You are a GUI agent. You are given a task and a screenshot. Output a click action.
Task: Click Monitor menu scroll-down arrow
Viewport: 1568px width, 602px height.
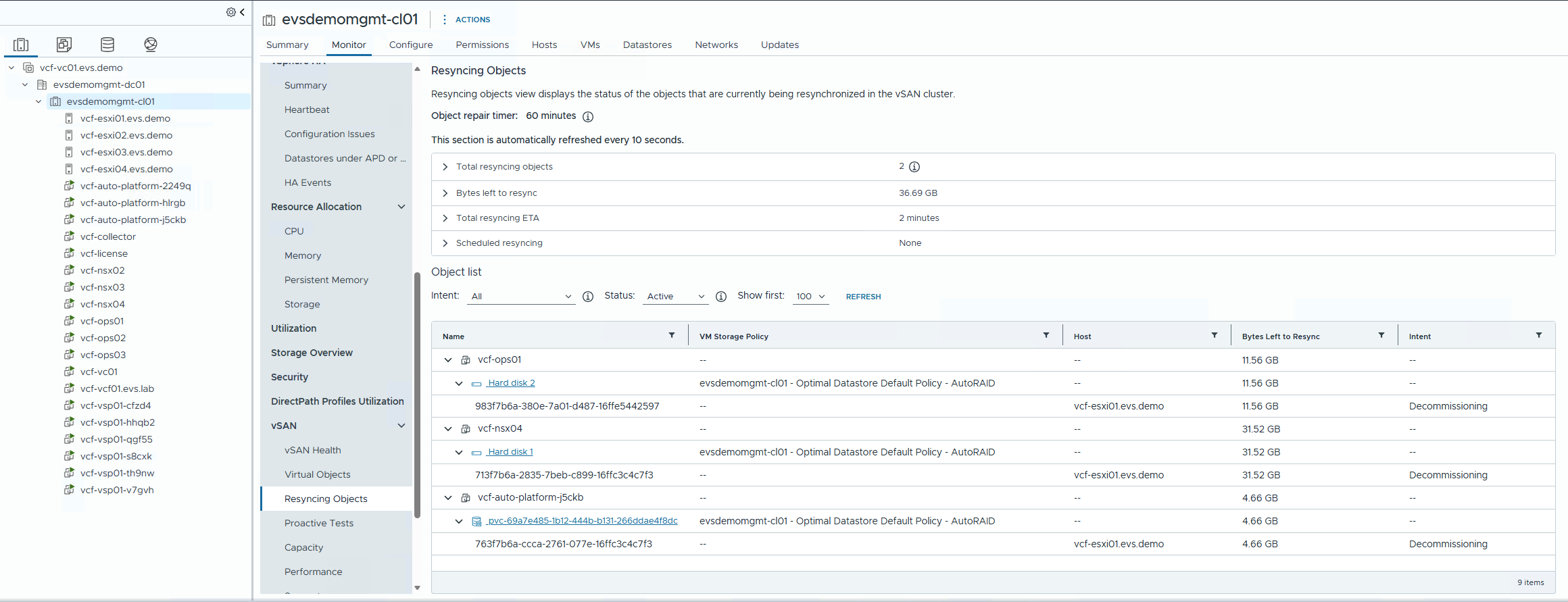(x=417, y=588)
